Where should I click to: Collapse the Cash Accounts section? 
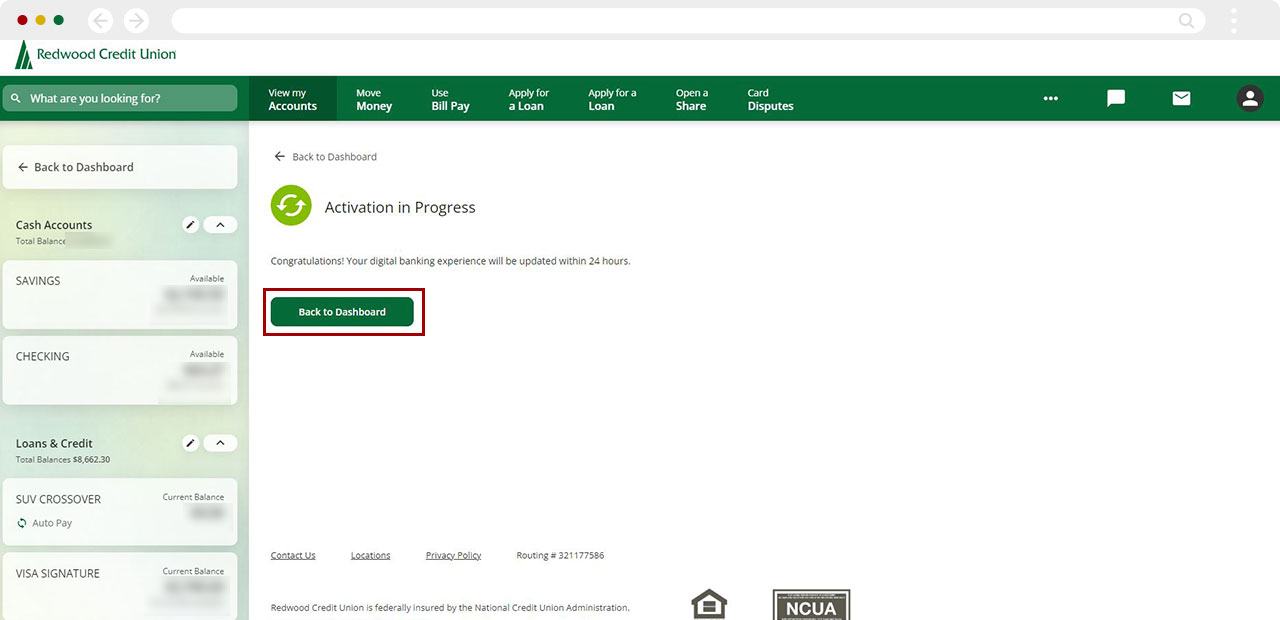pyautogui.click(x=220, y=225)
